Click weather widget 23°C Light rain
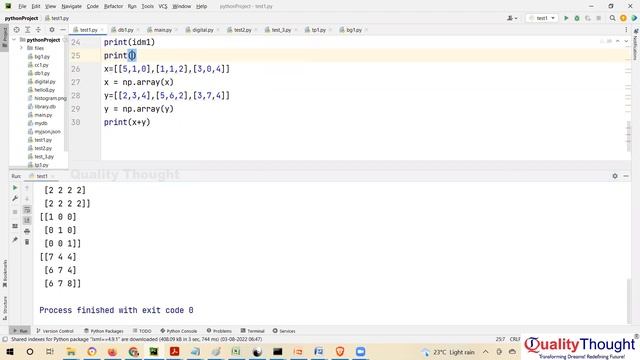Image resolution: width=640 pixels, height=360 pixels. point(448,352)
